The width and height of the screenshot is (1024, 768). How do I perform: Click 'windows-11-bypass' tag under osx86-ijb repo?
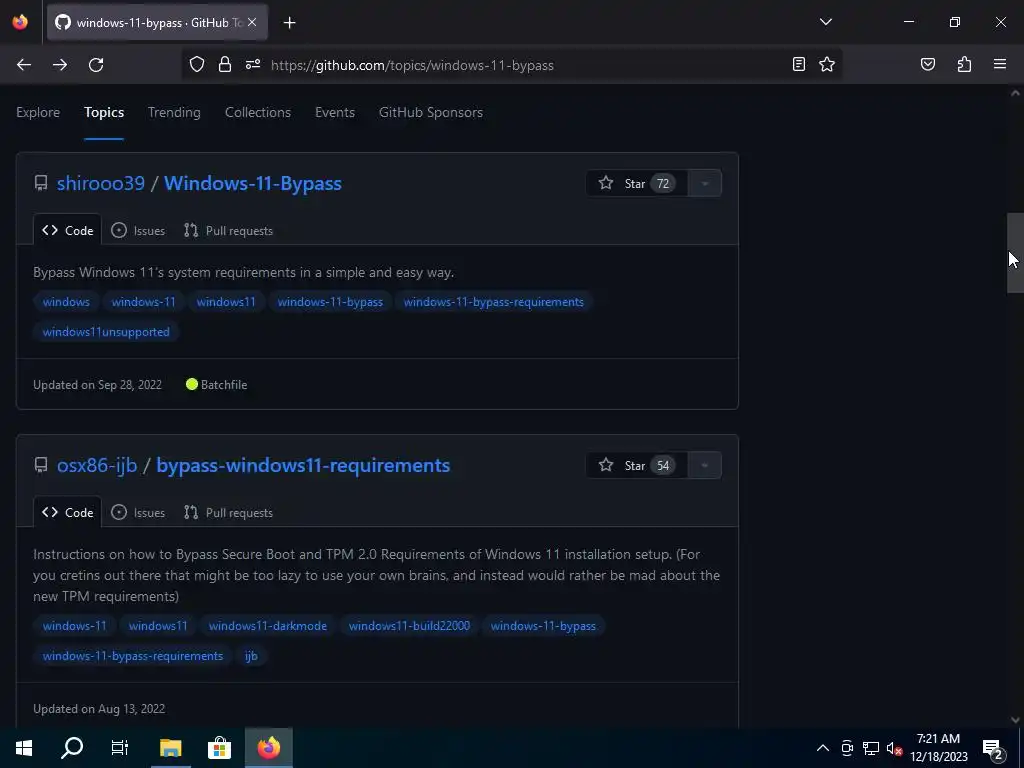(543, 626)
